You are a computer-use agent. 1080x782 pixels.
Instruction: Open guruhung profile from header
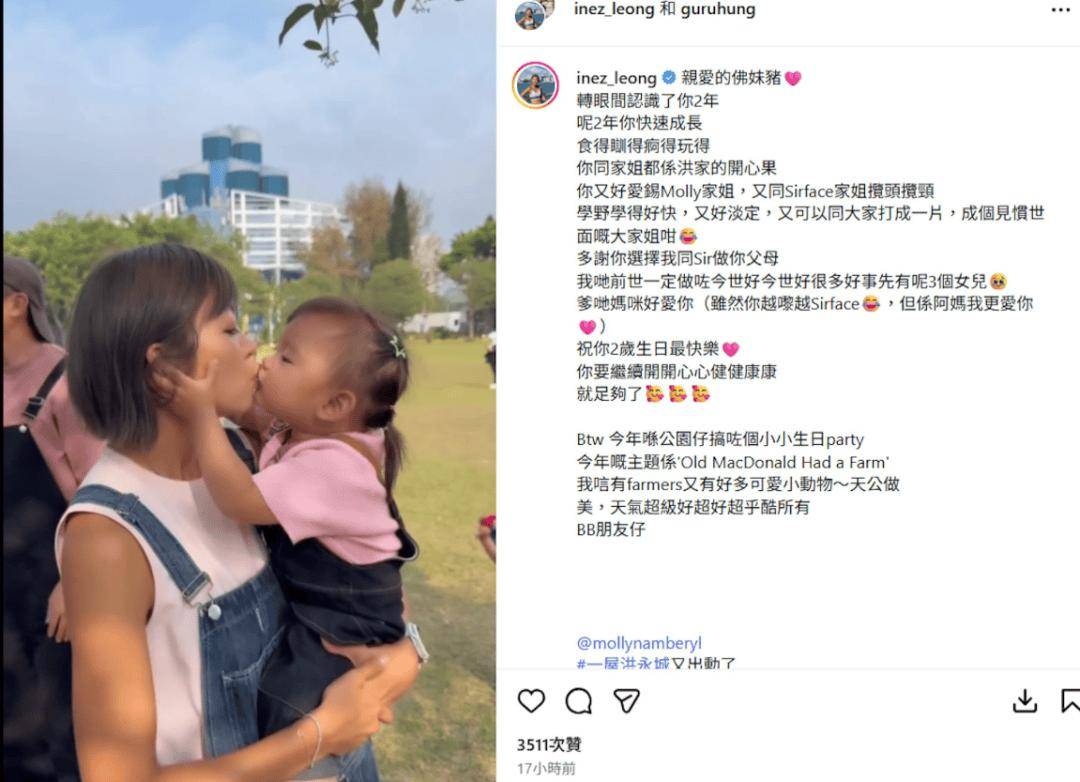(x=718, y=10)
